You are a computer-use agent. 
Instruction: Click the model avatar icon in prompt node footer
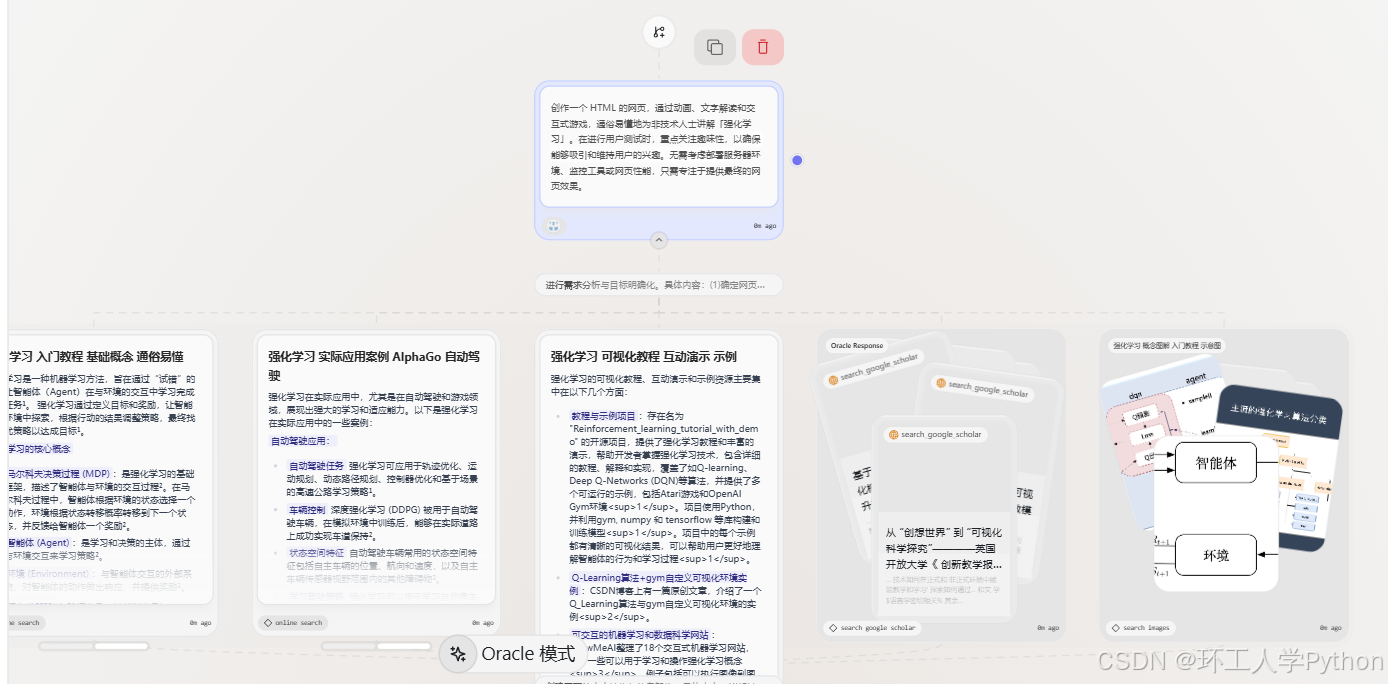[554, 226]
